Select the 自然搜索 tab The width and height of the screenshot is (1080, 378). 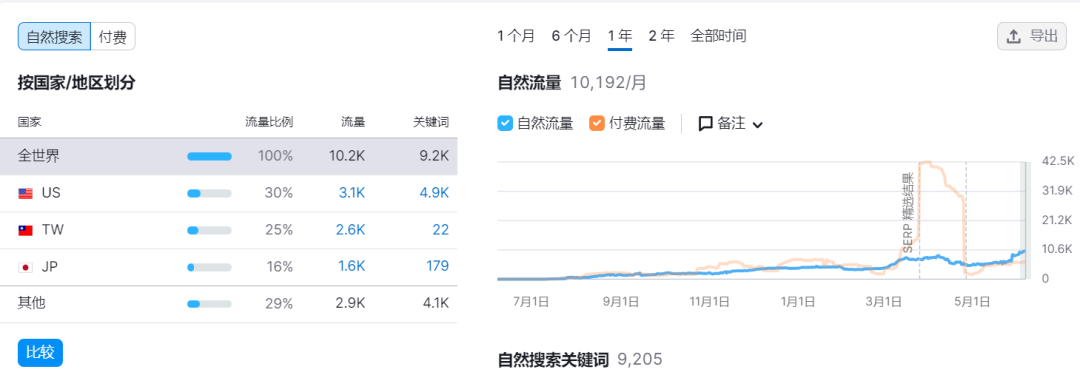(54, 37)
